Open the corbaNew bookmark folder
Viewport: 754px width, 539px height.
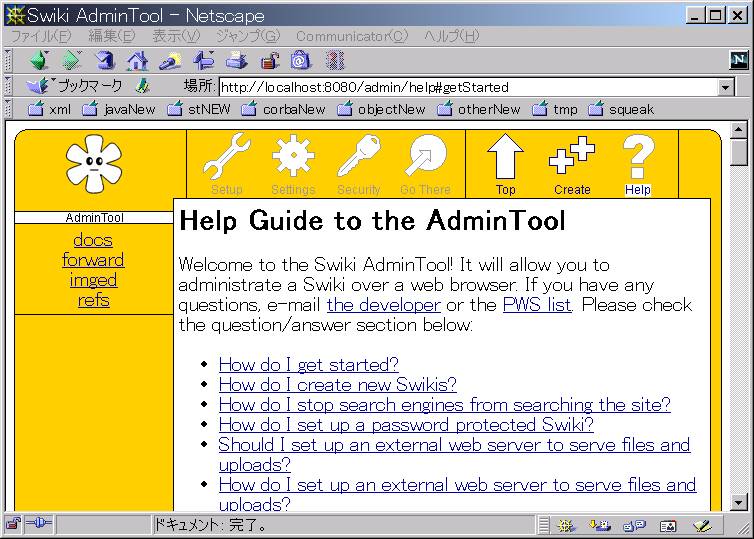click(x=283, y=109)
